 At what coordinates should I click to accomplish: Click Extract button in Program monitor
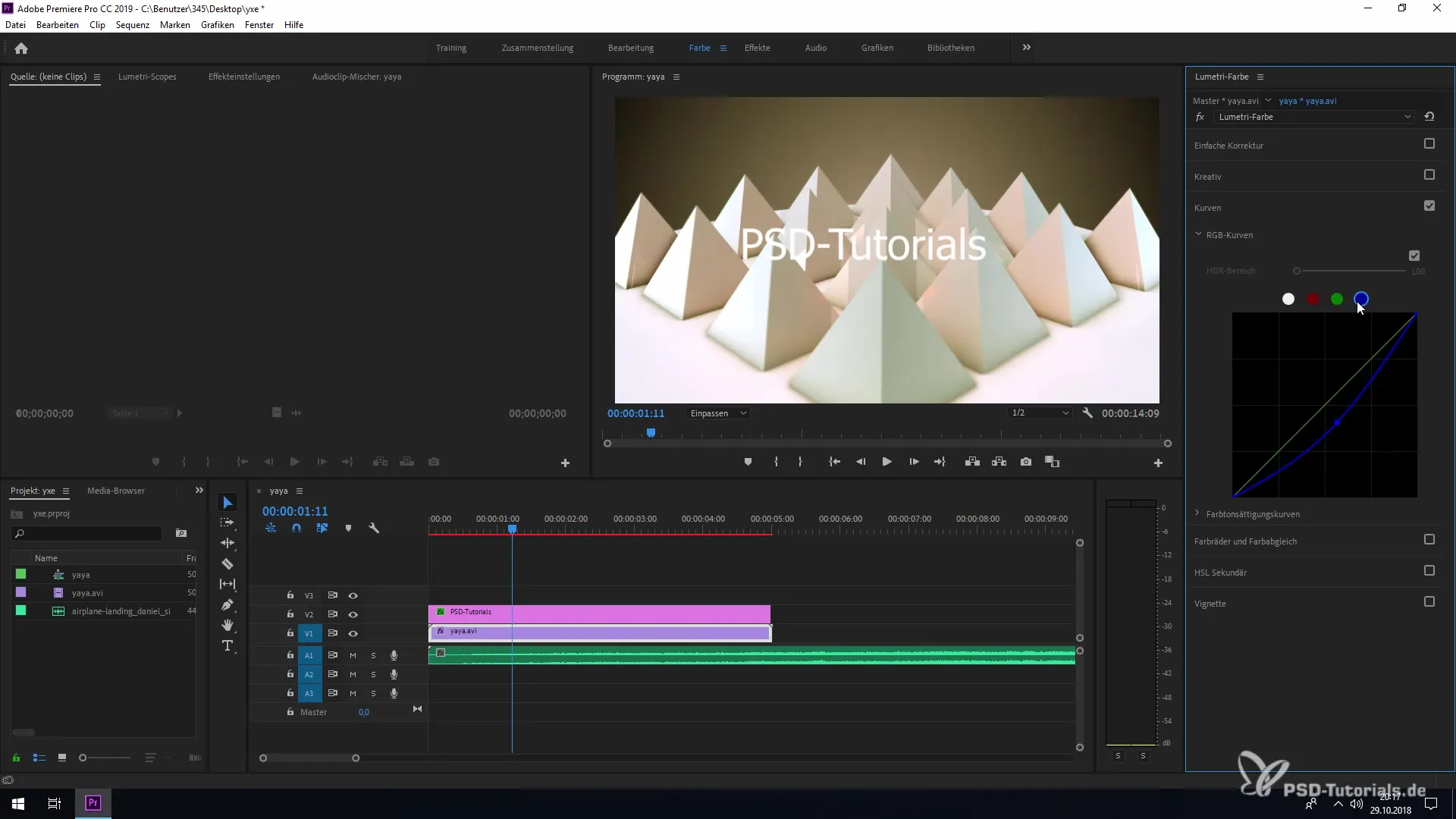coord(999,462)
